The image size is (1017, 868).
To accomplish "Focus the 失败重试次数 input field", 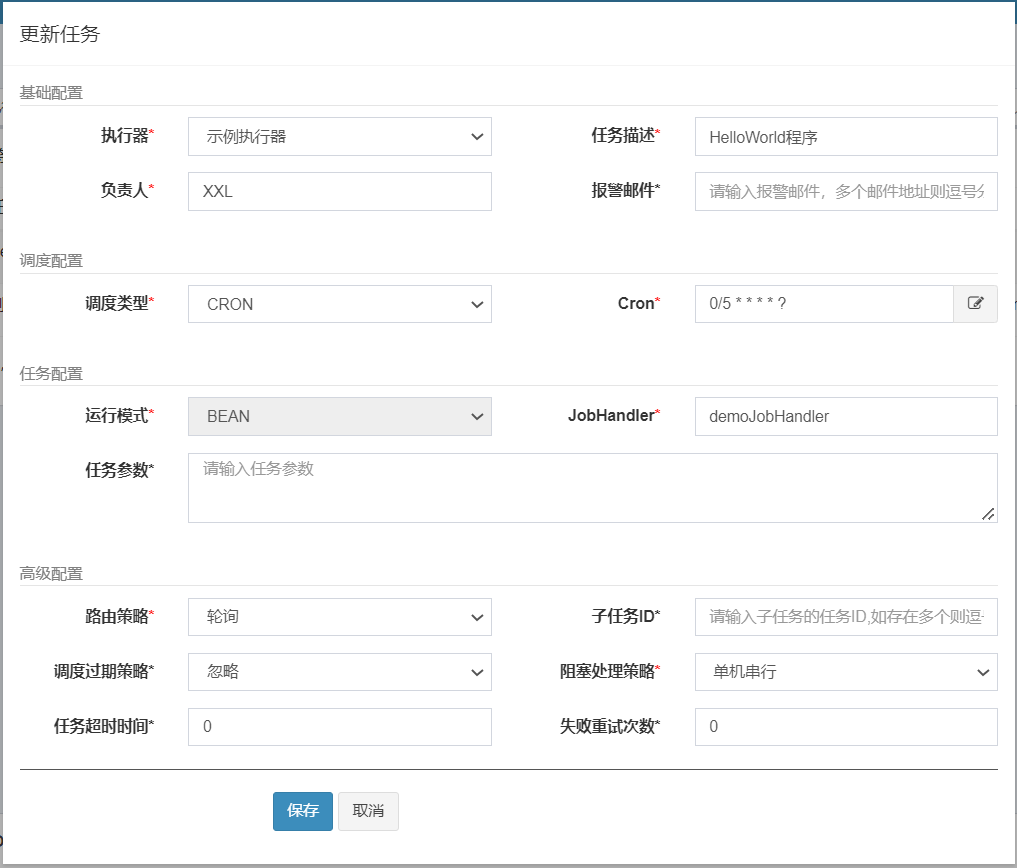I will pyautogui.click(x=846, y=727).
